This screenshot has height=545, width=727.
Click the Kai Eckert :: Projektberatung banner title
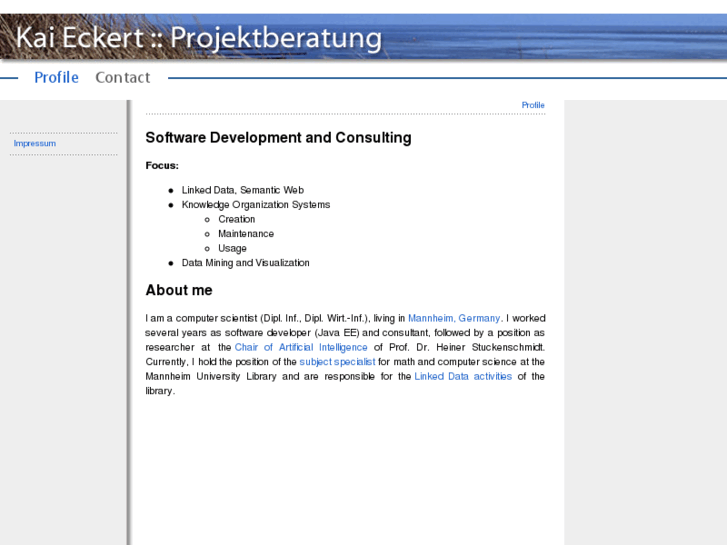coord(199,38)
